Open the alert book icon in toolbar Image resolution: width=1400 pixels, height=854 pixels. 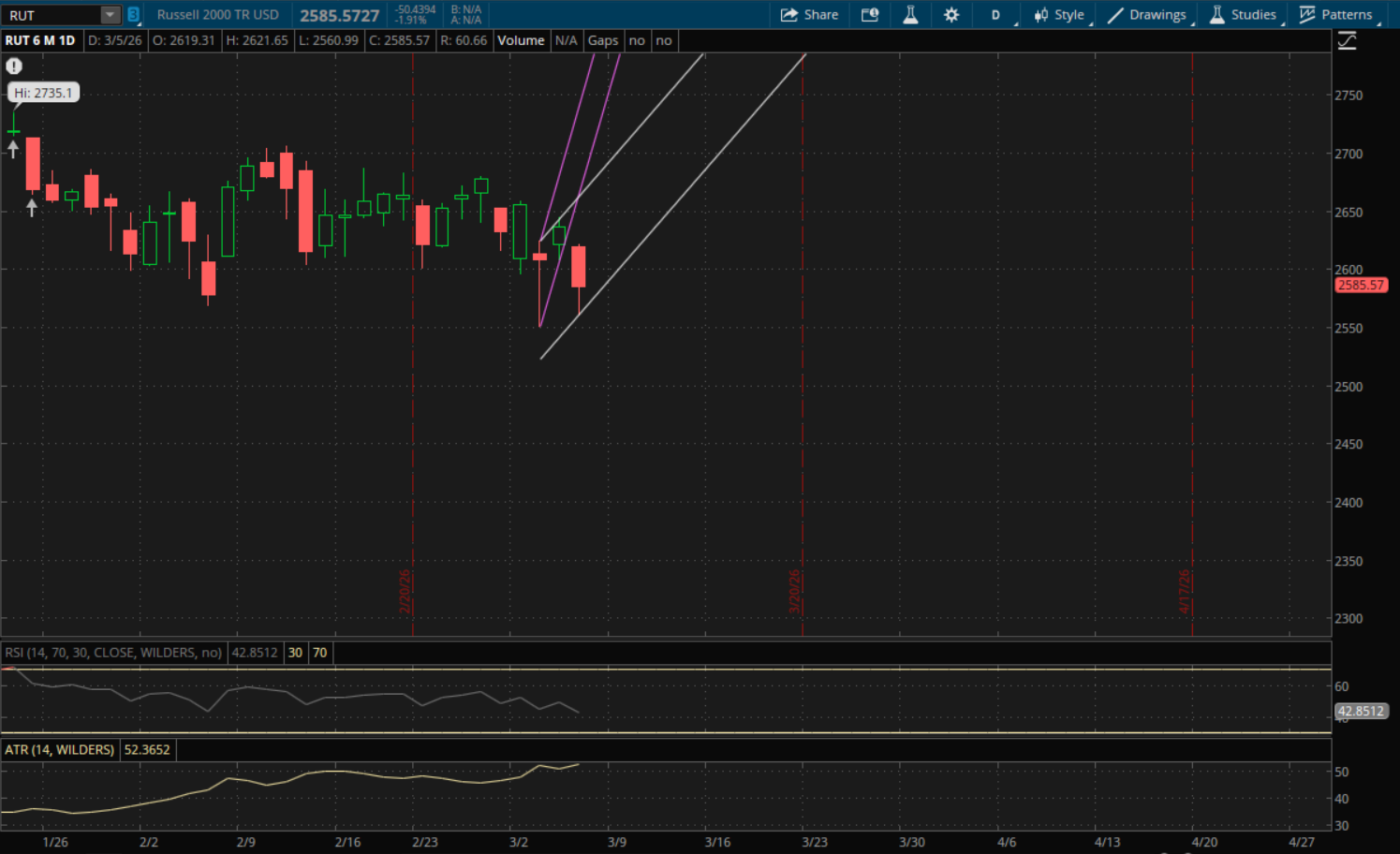pos(870,15)
